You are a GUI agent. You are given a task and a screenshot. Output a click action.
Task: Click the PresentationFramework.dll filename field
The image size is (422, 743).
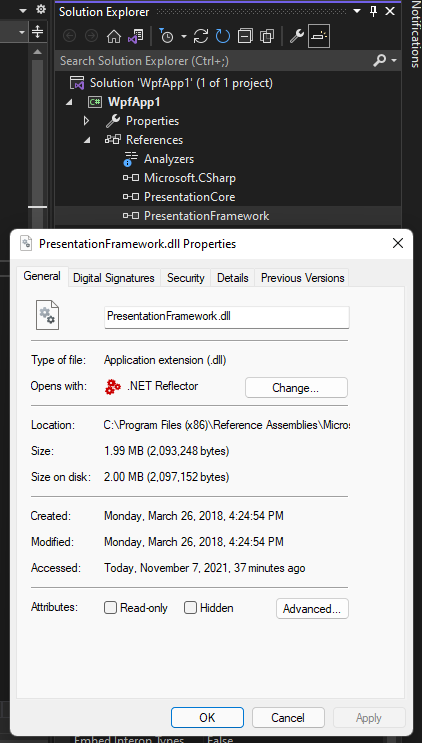[227, 317]
